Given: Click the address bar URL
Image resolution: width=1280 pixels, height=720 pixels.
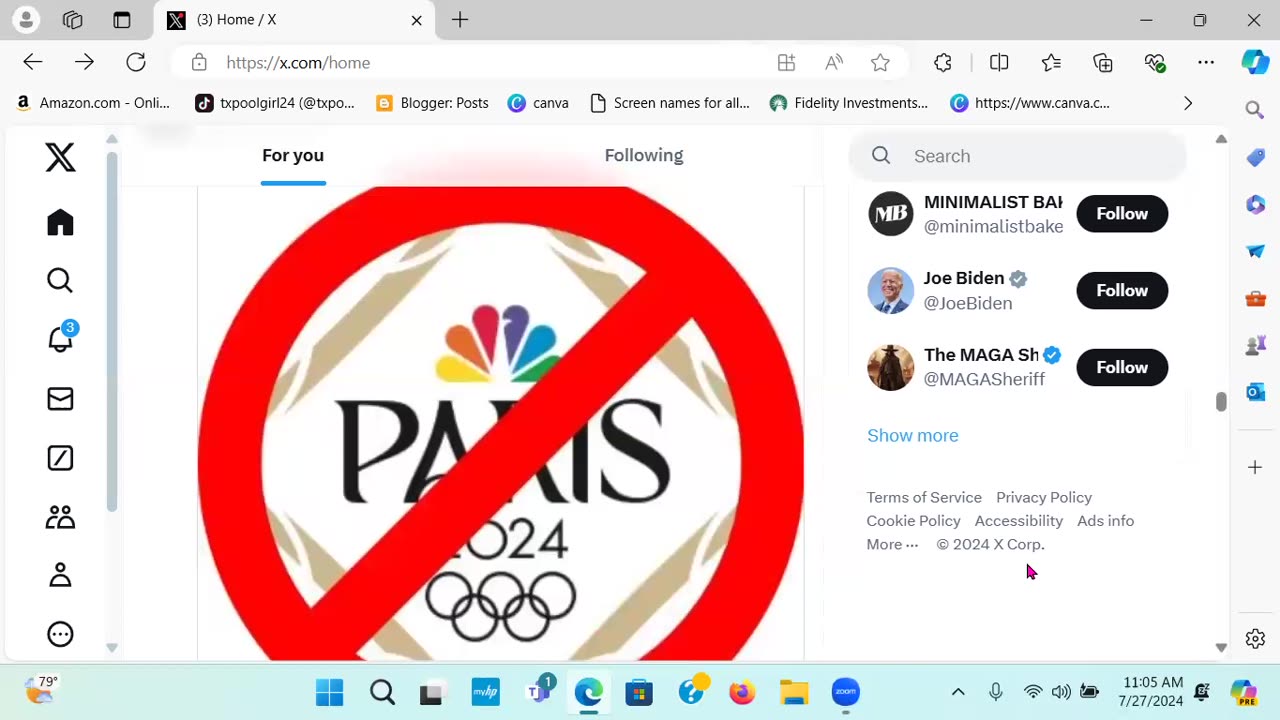Looking at the screenshot, I should click(298, 63).
